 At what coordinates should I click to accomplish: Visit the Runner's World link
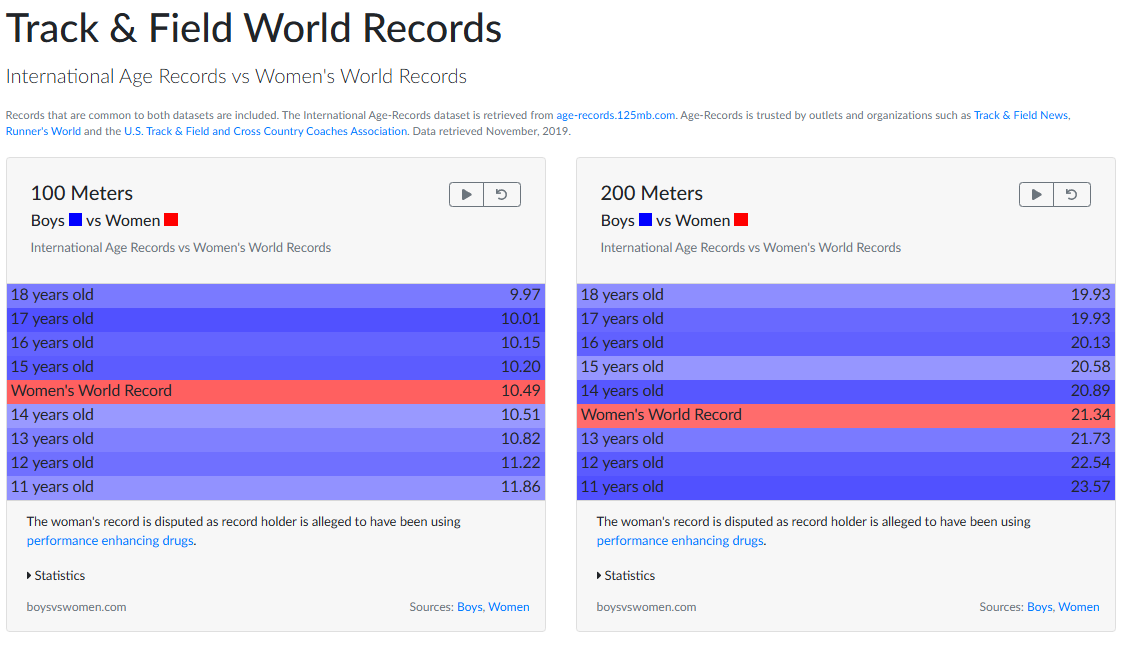(x=43, y=131)
